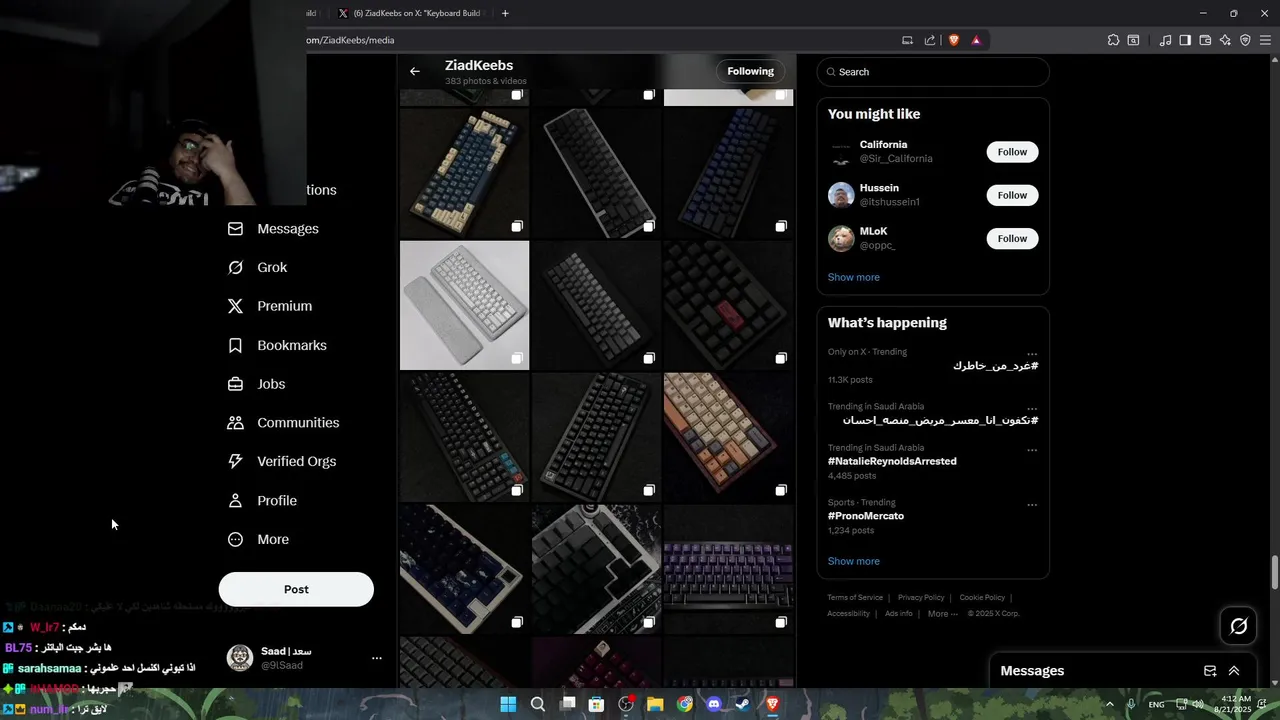Open Brave Wallet icon
The image size is (1280, 720).
point(1205,40)
